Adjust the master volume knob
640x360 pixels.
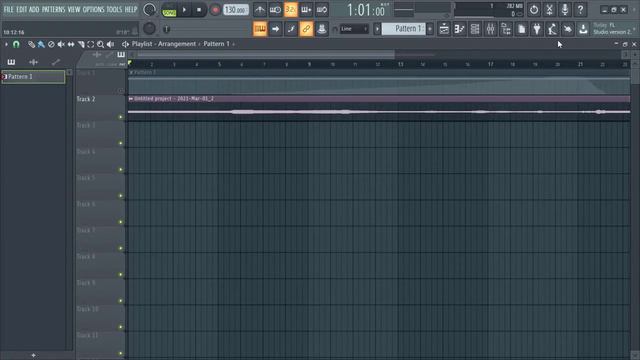click(x=149, y=10)
